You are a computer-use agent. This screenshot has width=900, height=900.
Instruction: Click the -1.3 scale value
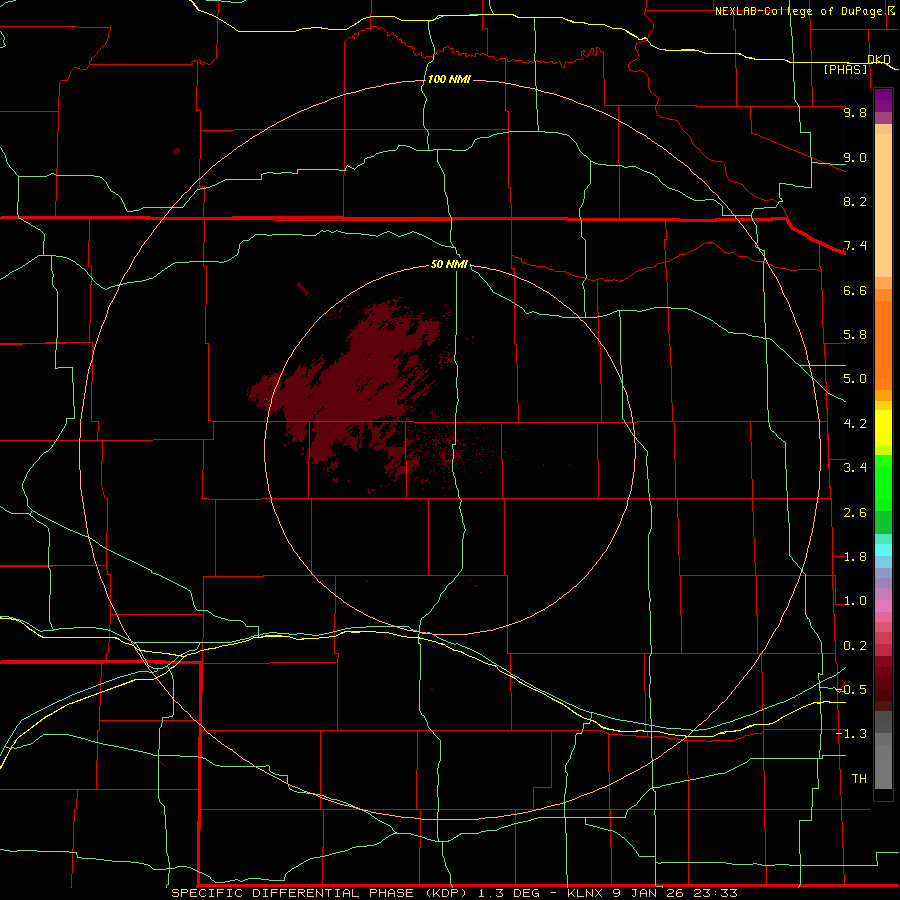[x=851, y=734]
